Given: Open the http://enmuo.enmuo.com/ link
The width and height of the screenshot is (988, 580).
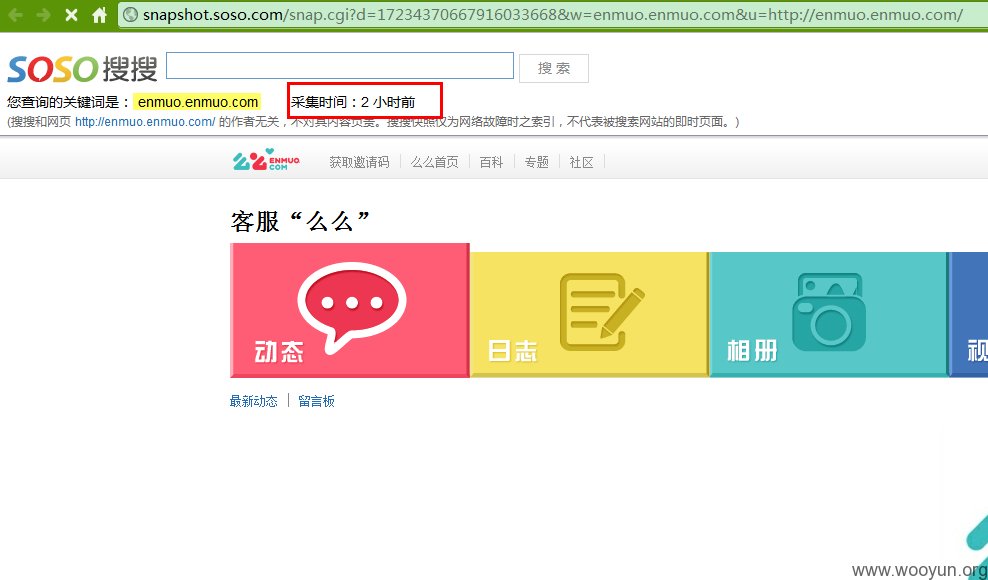Looking at the screenshot, I should (145, 122).
